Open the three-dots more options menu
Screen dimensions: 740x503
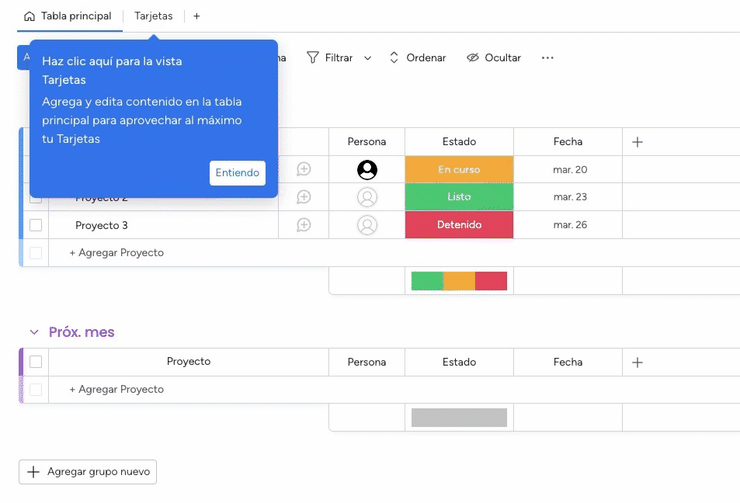547,58
